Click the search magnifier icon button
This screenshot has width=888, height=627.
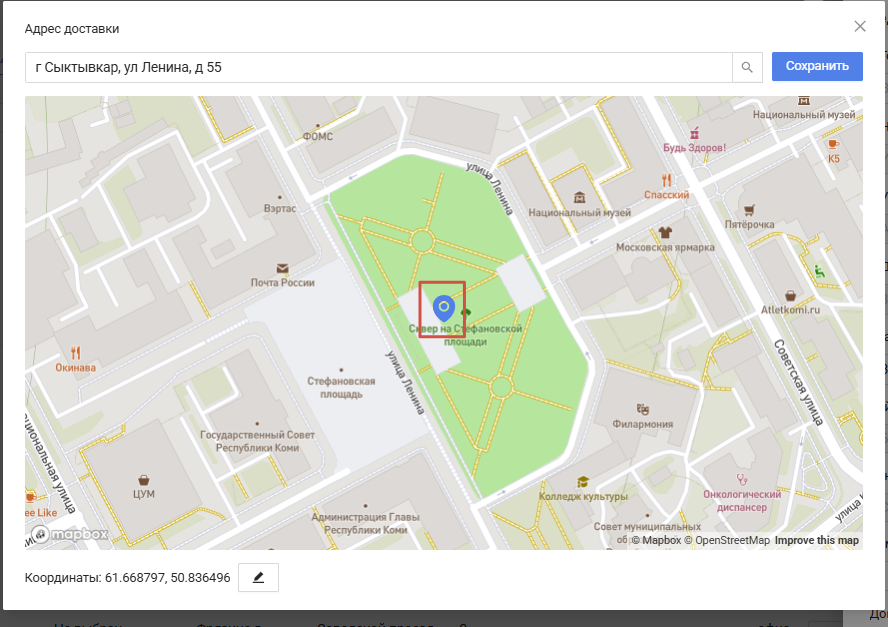(746, 67)
